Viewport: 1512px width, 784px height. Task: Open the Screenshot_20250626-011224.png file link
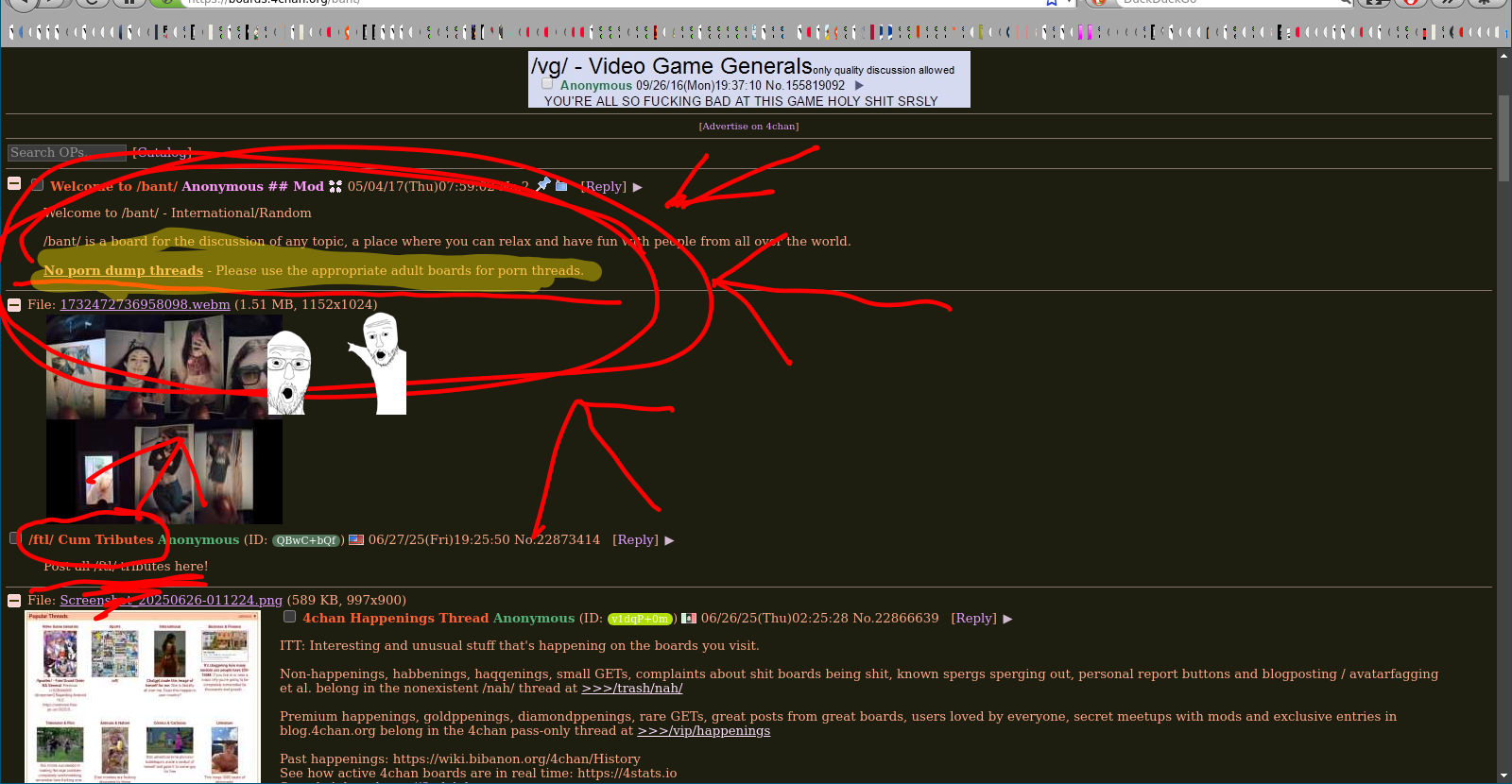coord(171,600)
